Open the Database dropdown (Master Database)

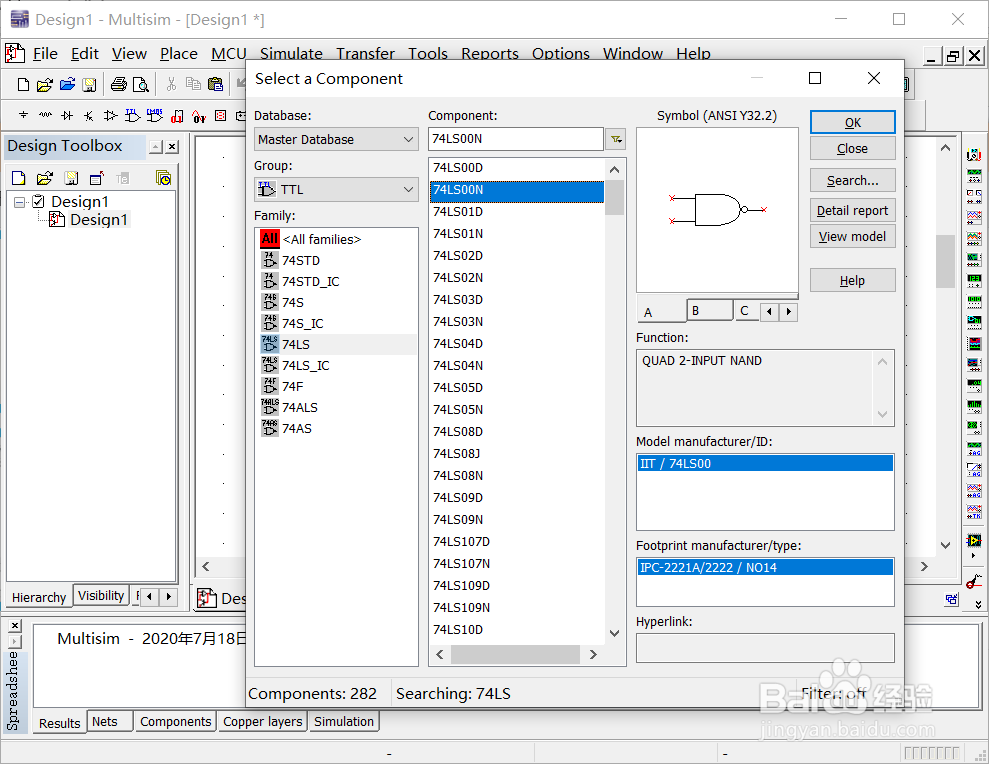pos(336,139)
